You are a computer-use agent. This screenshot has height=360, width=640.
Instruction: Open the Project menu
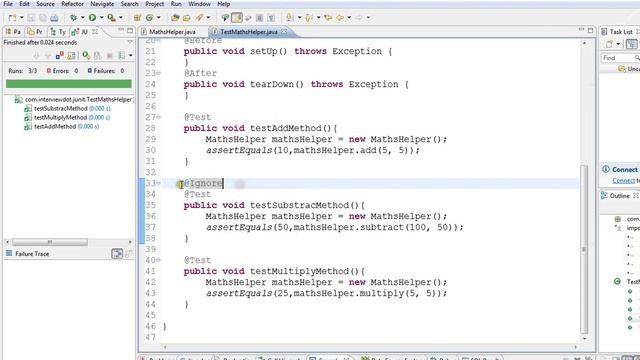coord(154,4)
